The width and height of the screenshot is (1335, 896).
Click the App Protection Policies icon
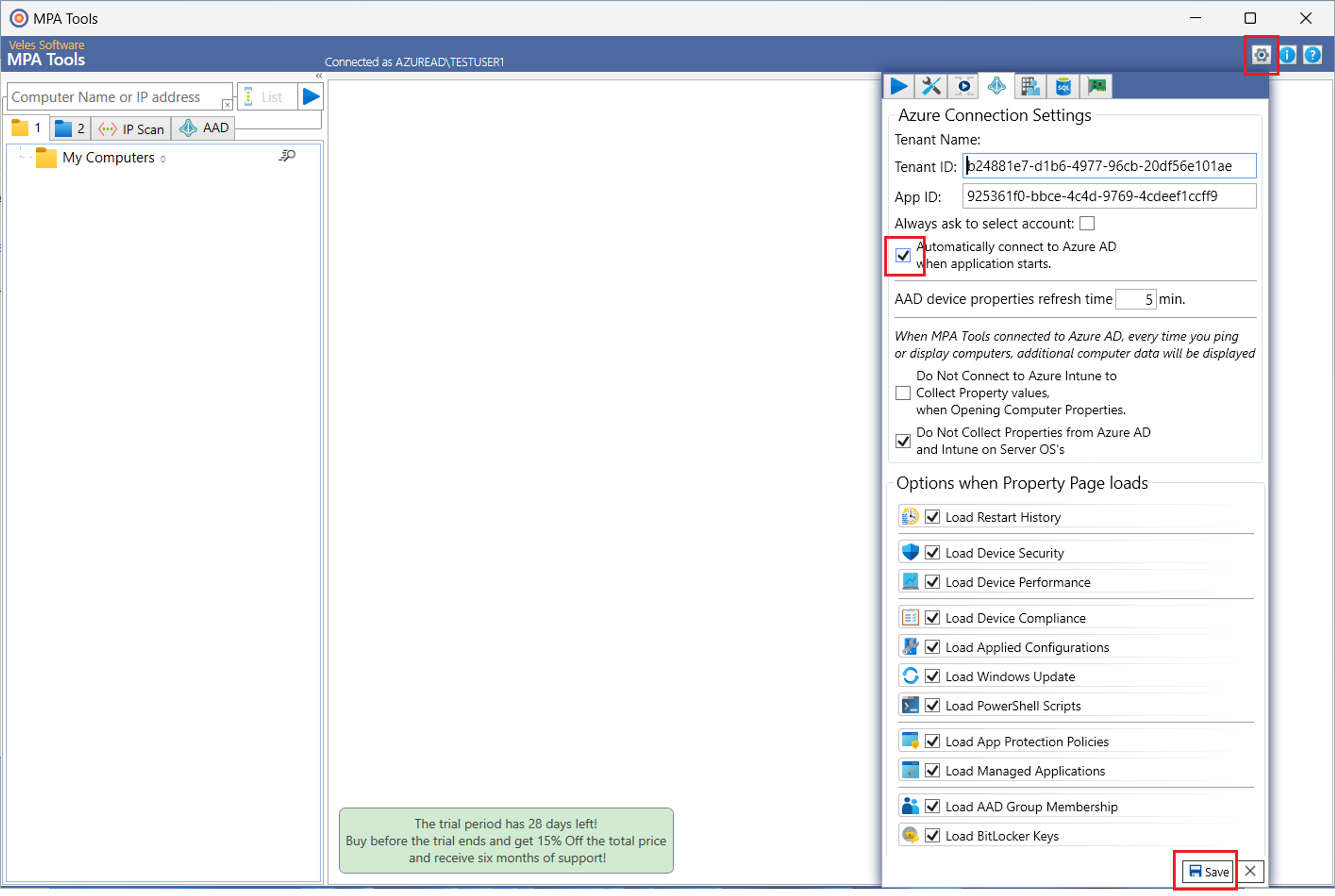(x=910, y=741)
